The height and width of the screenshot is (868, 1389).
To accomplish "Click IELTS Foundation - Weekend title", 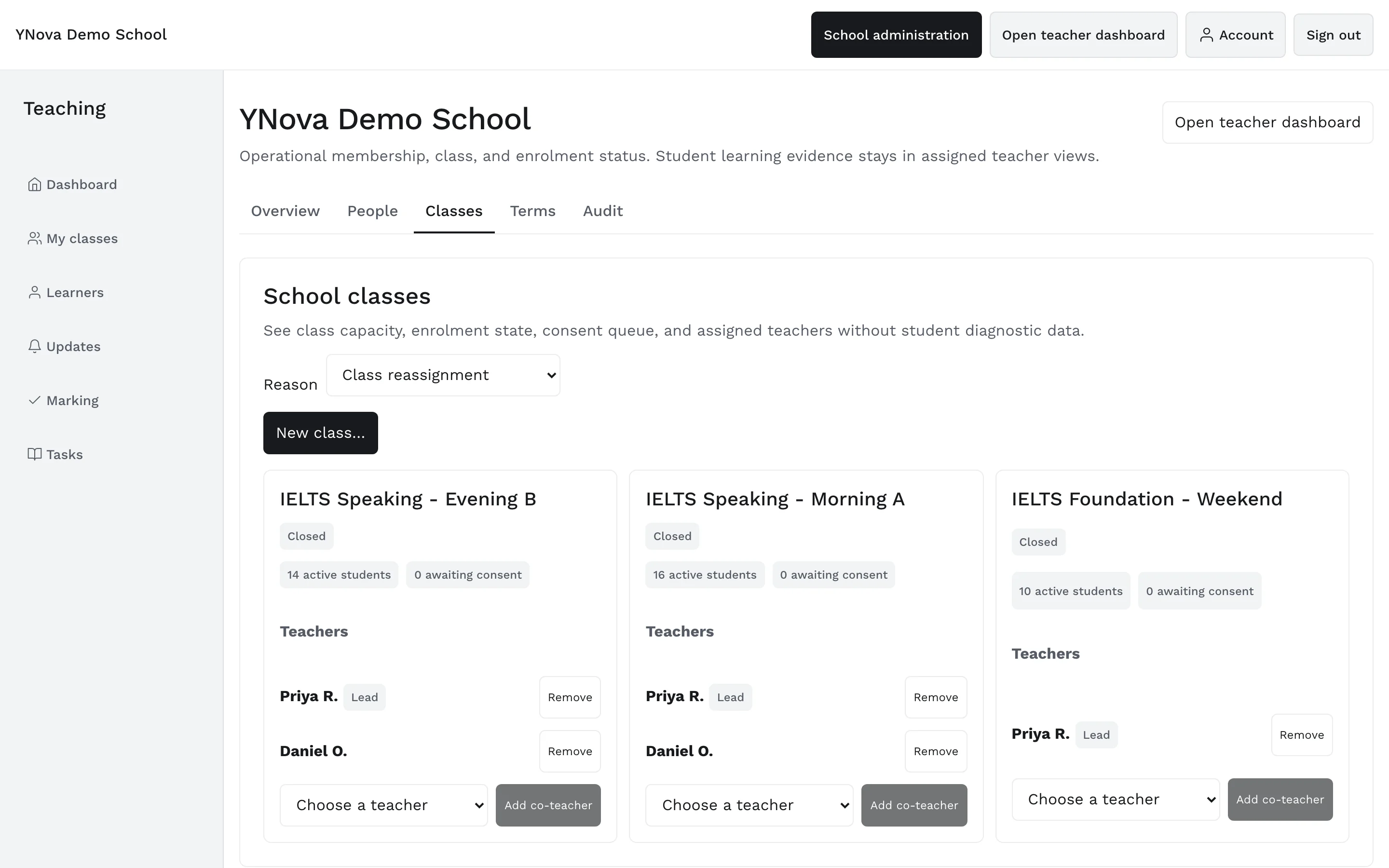I will [x=1147, y=499].
